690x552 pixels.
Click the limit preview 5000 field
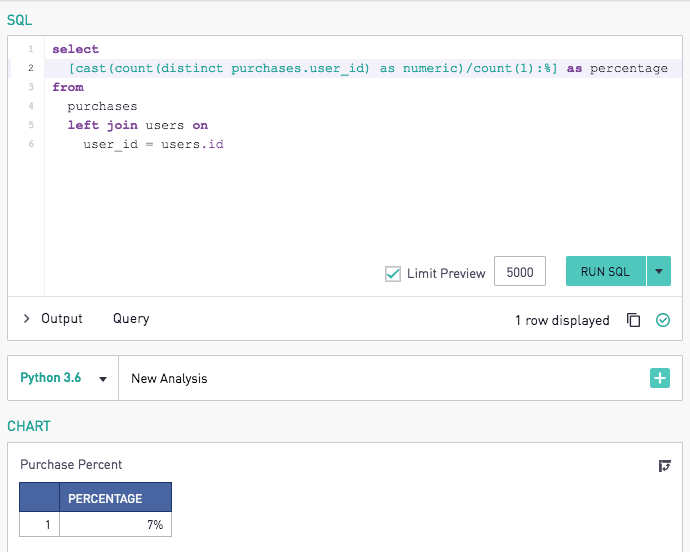point(520,271)
